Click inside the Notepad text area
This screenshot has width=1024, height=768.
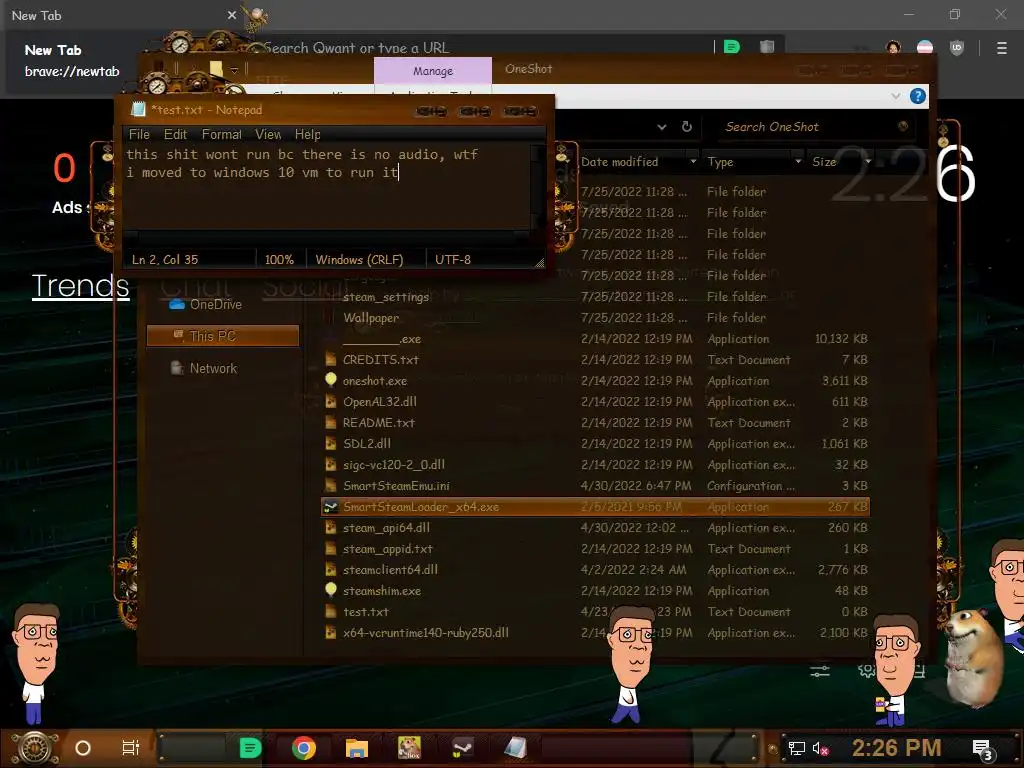[x=327, y=187]
